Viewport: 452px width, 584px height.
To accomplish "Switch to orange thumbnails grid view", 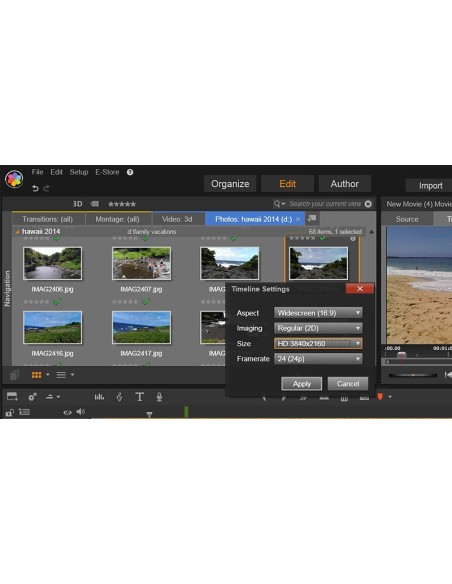I will (36, 375).
